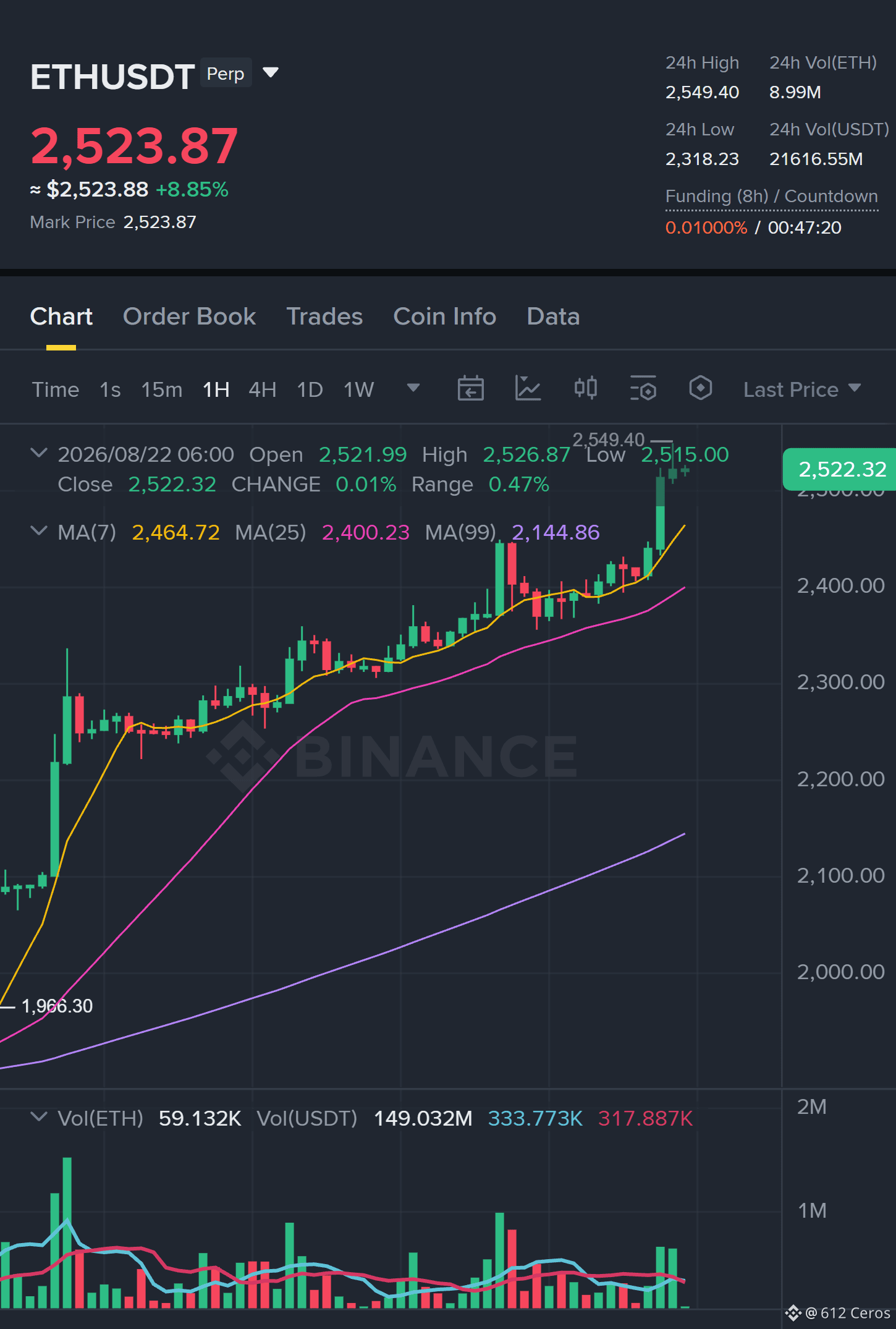The width and height of the screenshot is (896, 1329).
Task: Tap the Close value 2,522.32
Action: coord(172,484)
